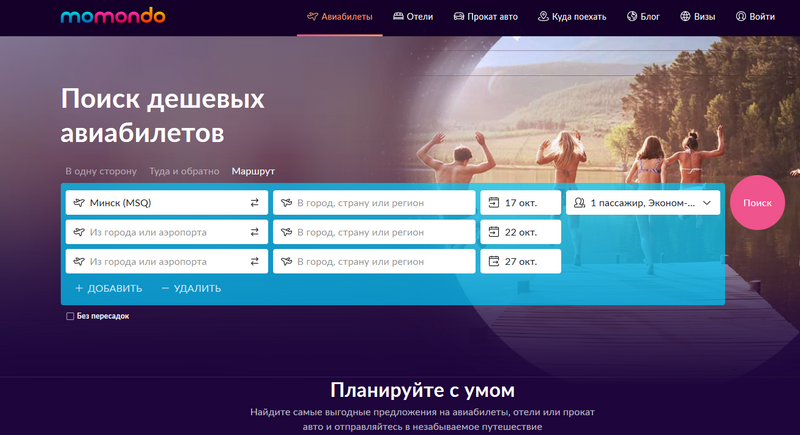The width and height of the screenshot is (800, 435).
Task: Click the takeoff icon in second origin field
Action: point(79,232)
